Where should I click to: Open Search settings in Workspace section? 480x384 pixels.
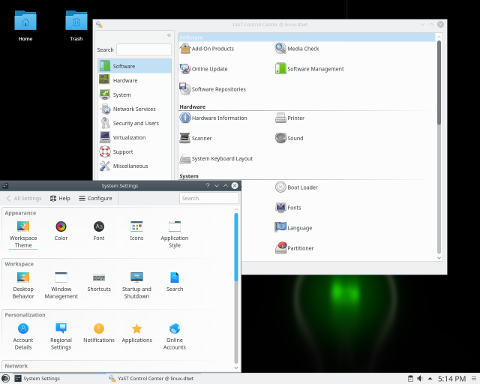coord(175,282)
